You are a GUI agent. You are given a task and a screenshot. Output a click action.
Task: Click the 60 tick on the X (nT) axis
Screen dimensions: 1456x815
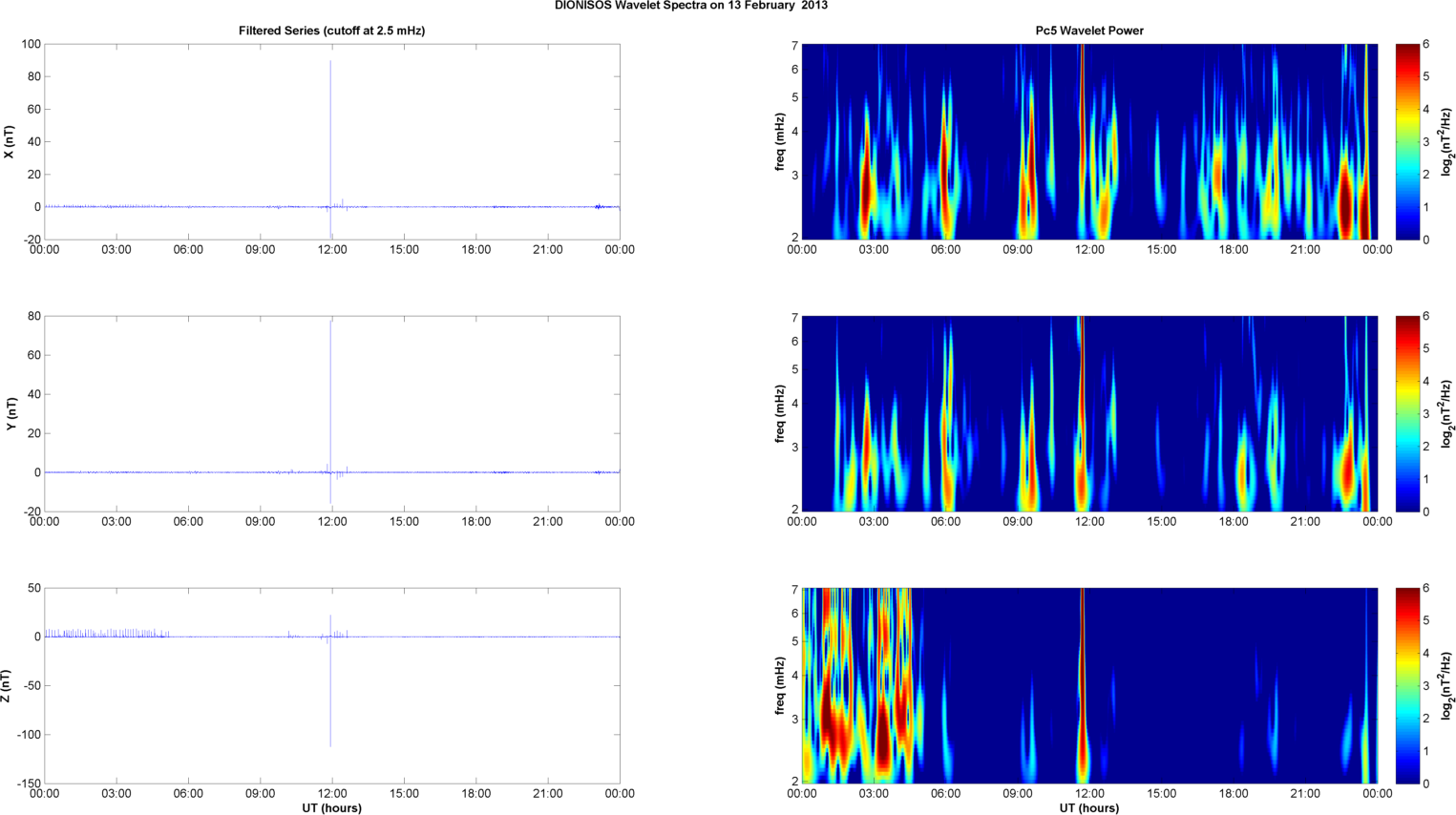tap(34, 109)
